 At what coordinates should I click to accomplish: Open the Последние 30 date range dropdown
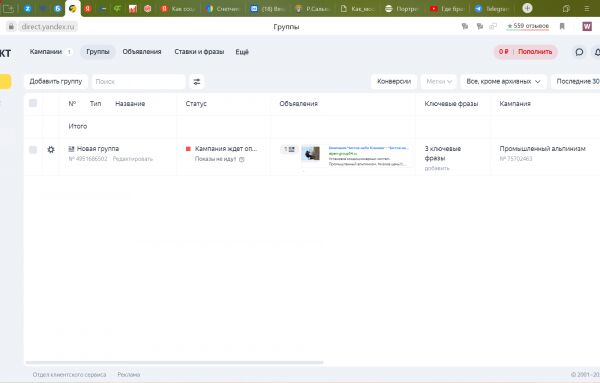click(576, 81)
